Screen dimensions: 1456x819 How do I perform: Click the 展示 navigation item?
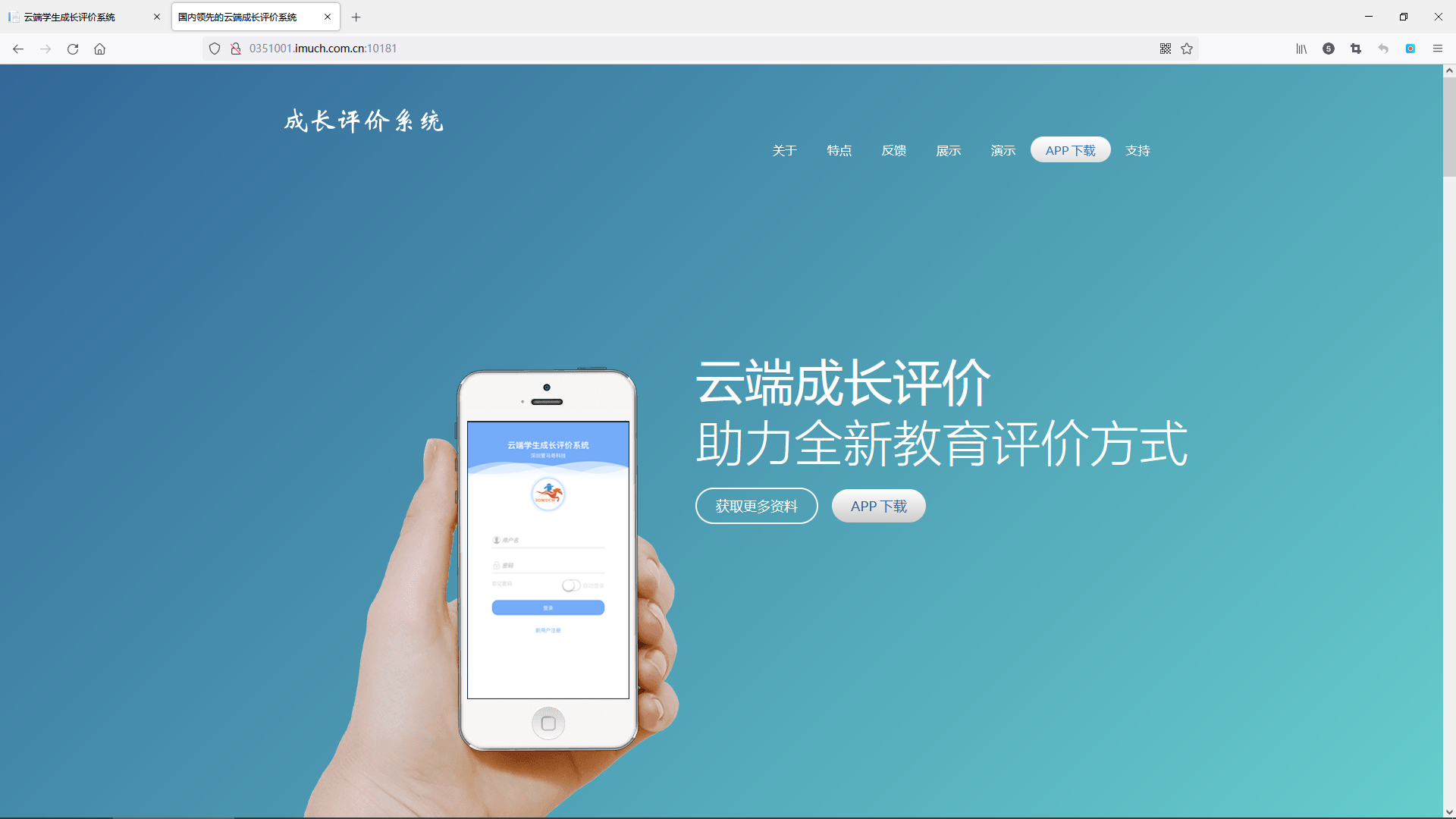[x=948, y=150]
